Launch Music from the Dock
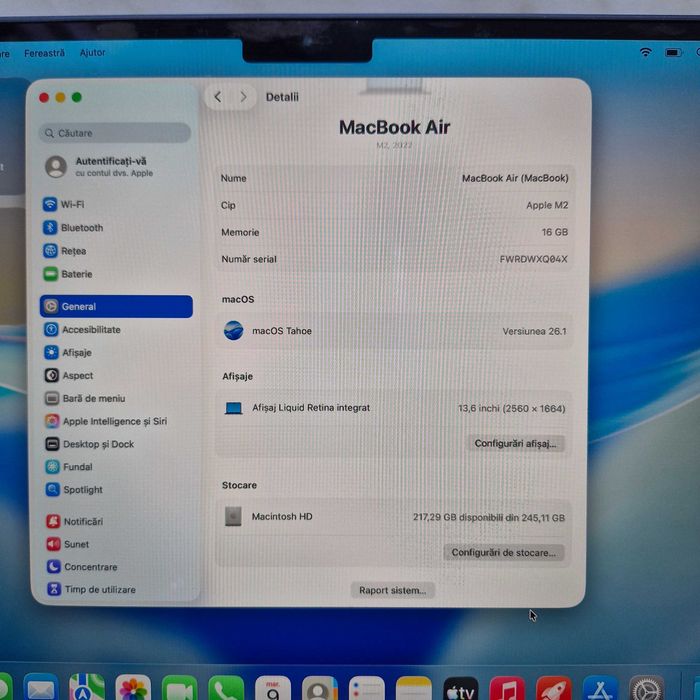This screenshot has width=700, height=700. (x=507, y=689)
